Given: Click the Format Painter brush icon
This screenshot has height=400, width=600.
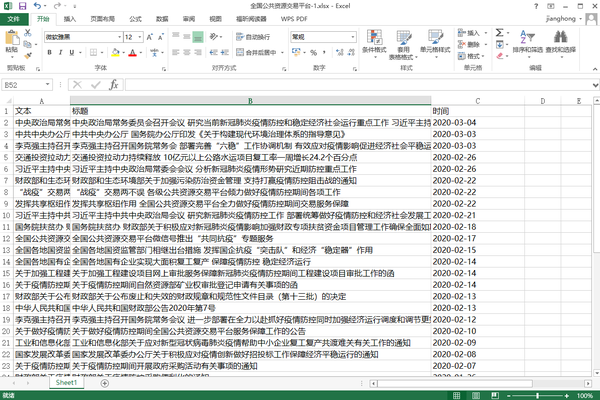Looking at the screenshot, I should pyautogui.click(x=28, y=56).
